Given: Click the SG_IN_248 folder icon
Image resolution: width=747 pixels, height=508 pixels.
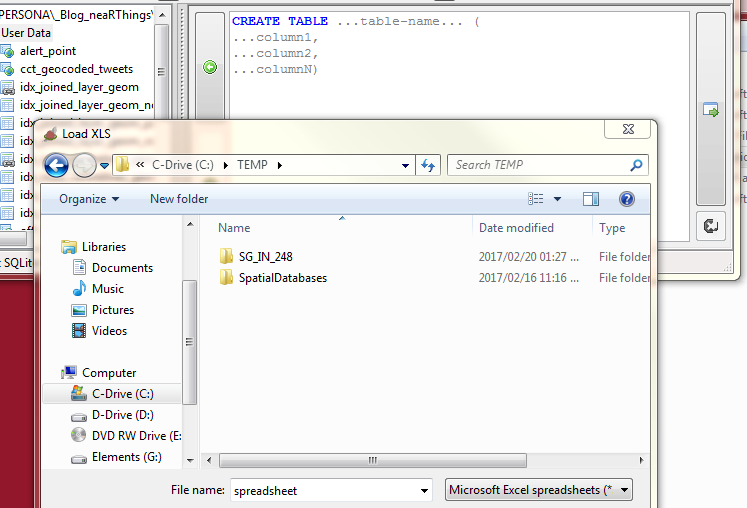Looking at the screenshot, I should click(x=226, y=256).
